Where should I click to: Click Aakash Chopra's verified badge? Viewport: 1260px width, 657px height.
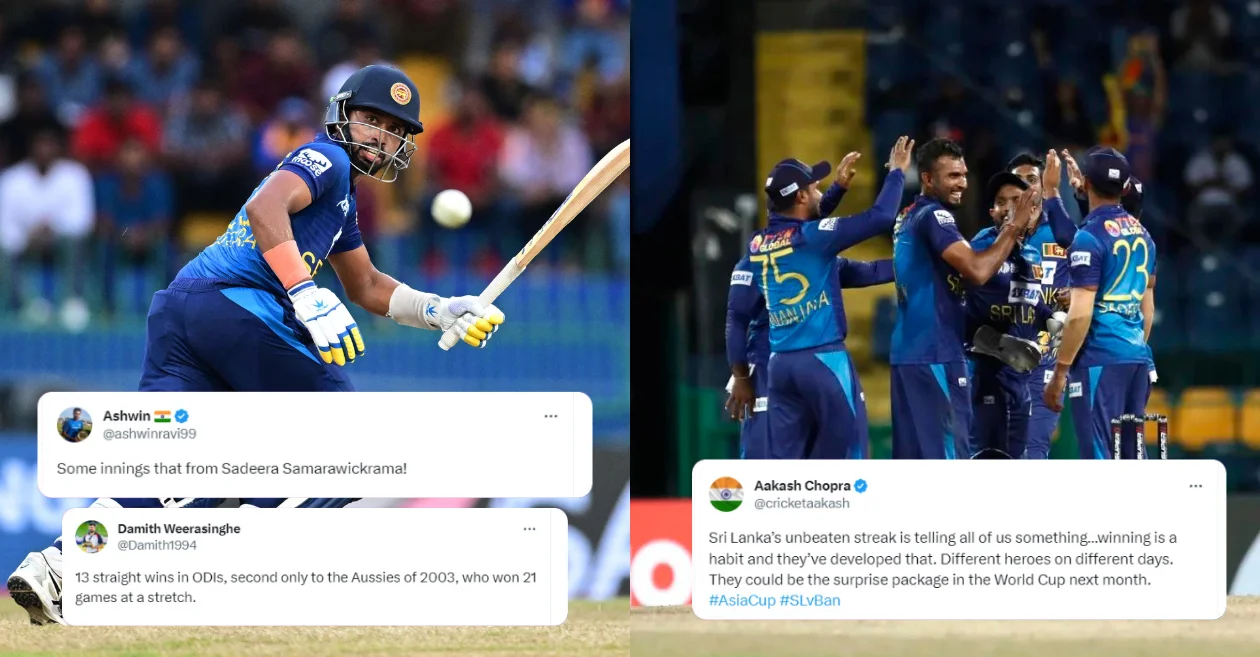860,486
